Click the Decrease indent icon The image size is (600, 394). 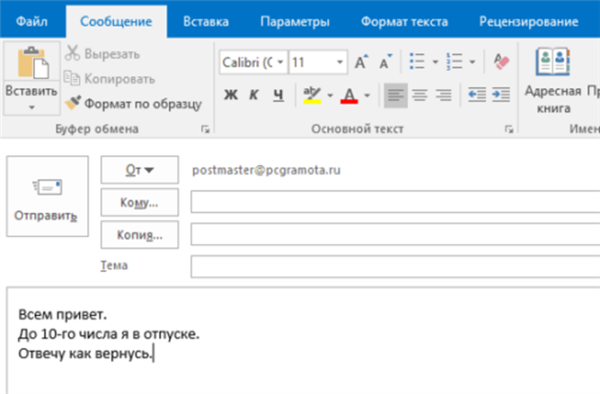point(477,94)
